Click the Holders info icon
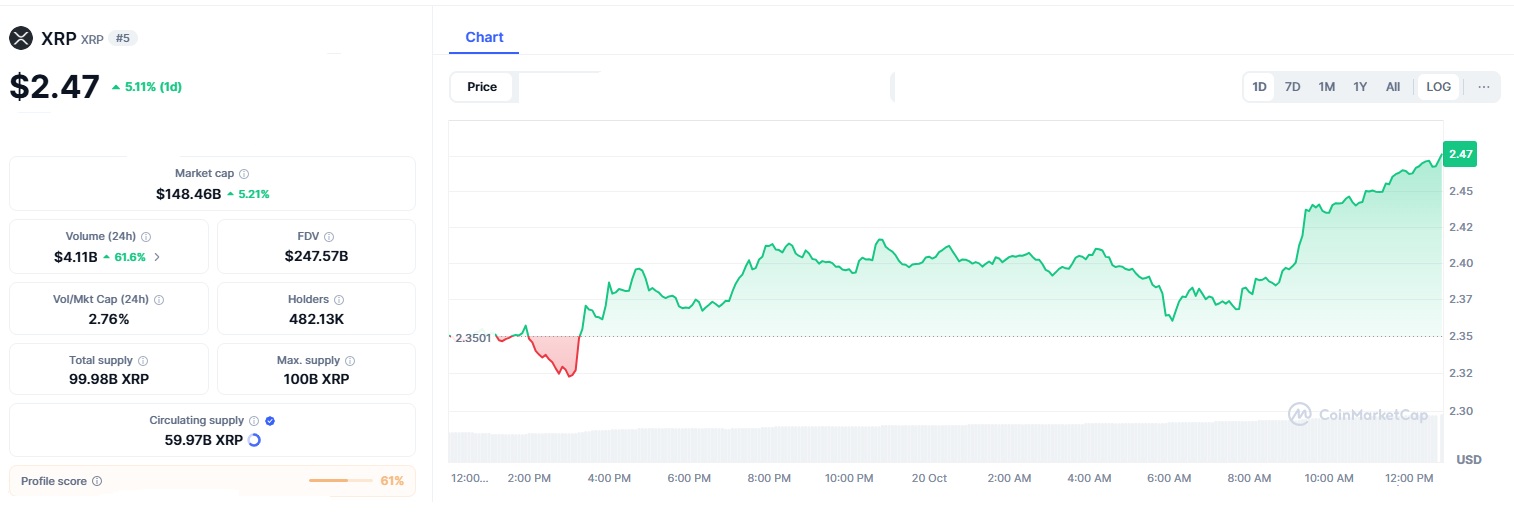This screenshot has height=517, width=1514. pyautogui.click(x=339, y=300)
